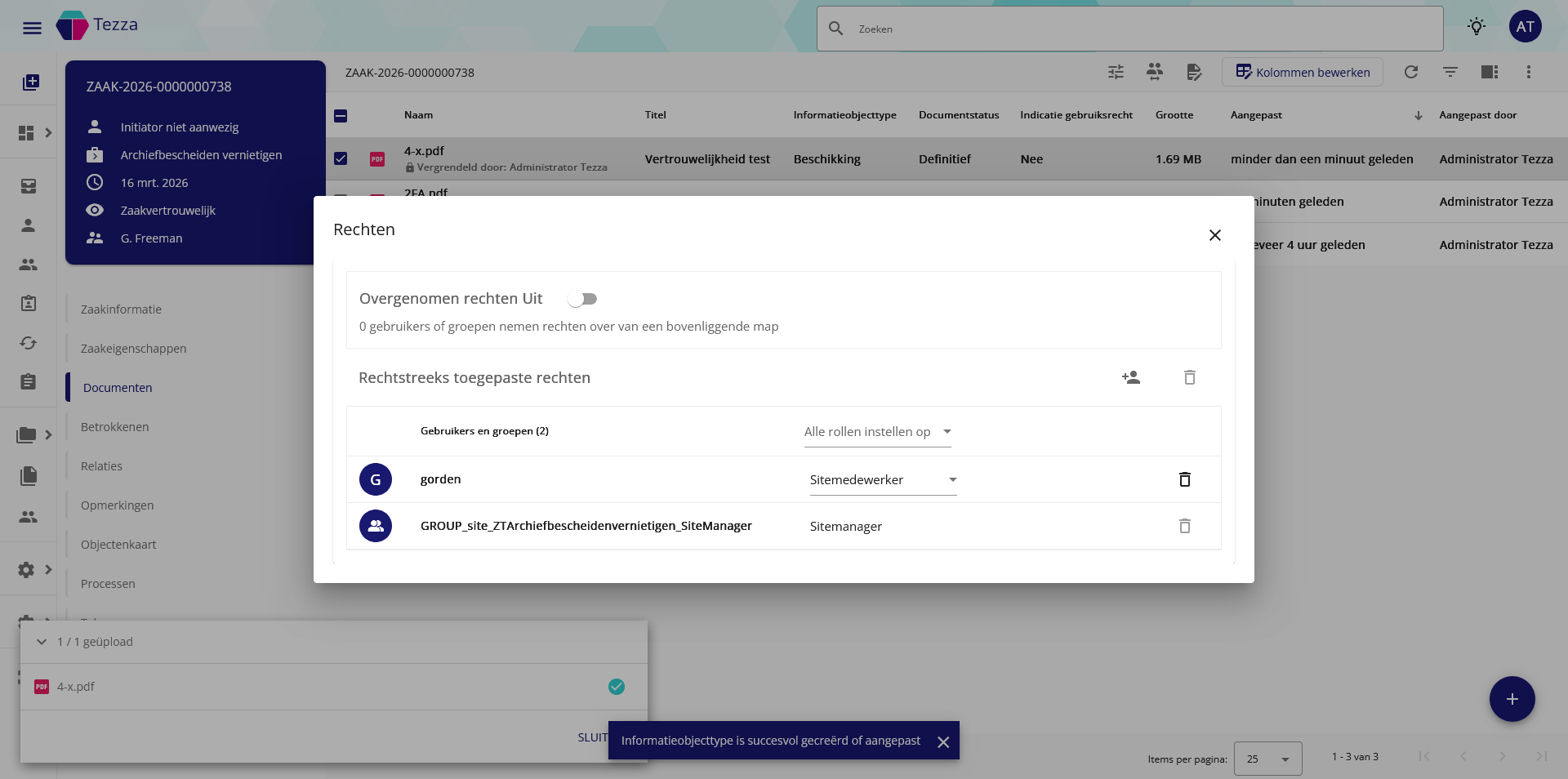Image resolution: width=1568 pixels, height=779 pixels.
Task: Click the refresh icon in document toolbar
Action: point(1410,72)
